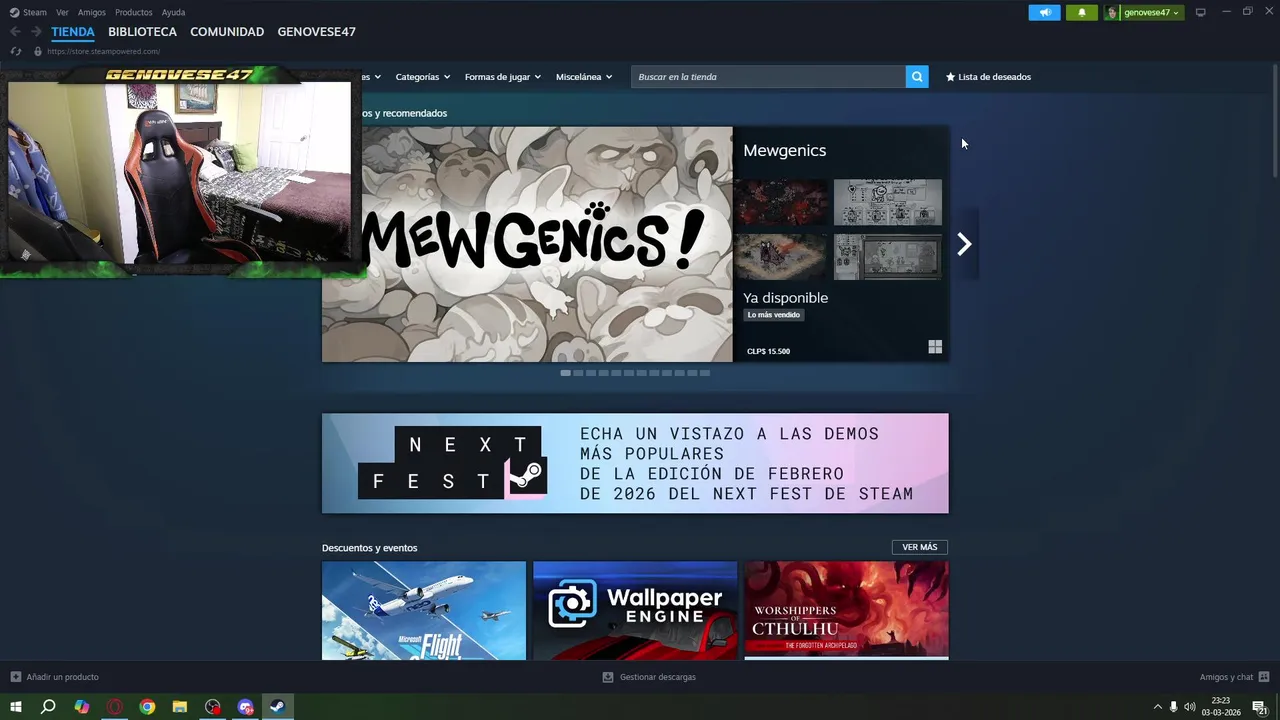Open the Windows notification center
The width and height of the screenshot is (1280, 720).
(1260, 707)
